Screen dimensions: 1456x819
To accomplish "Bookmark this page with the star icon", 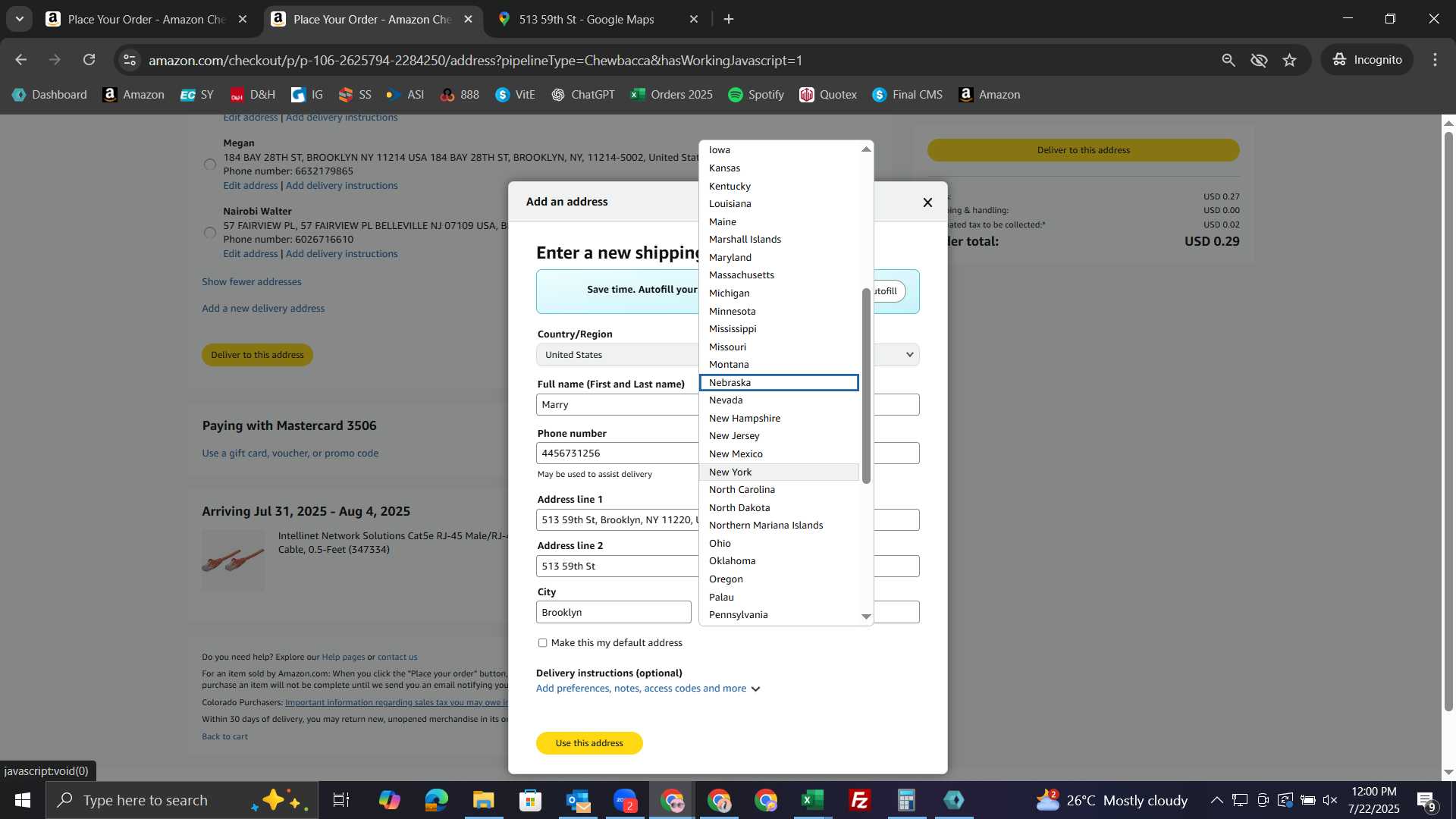I will point(1290,60).
